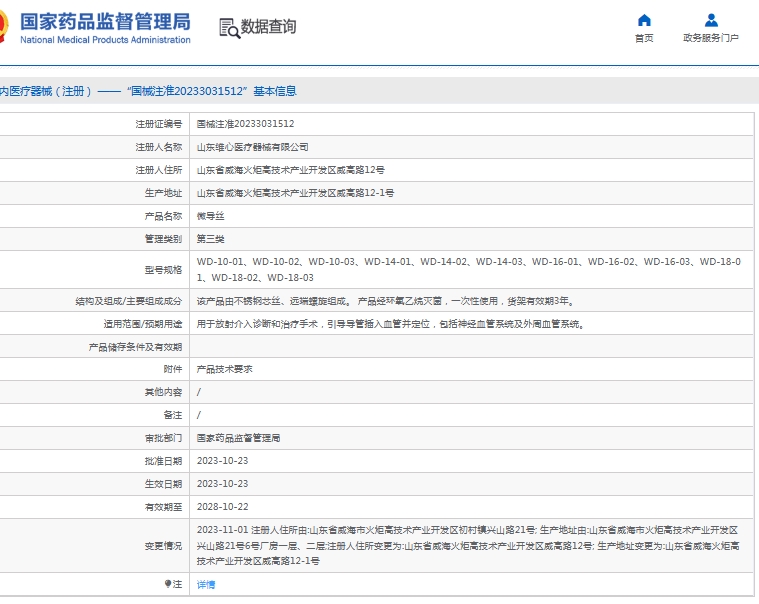Click the 审批部门 row label
The width and height of the screenshot is (759, 604).
coord(164,438)
